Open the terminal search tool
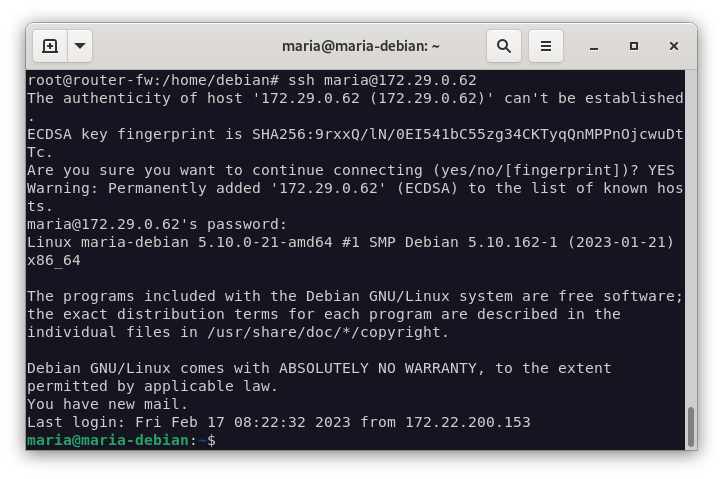 point(504,46)
